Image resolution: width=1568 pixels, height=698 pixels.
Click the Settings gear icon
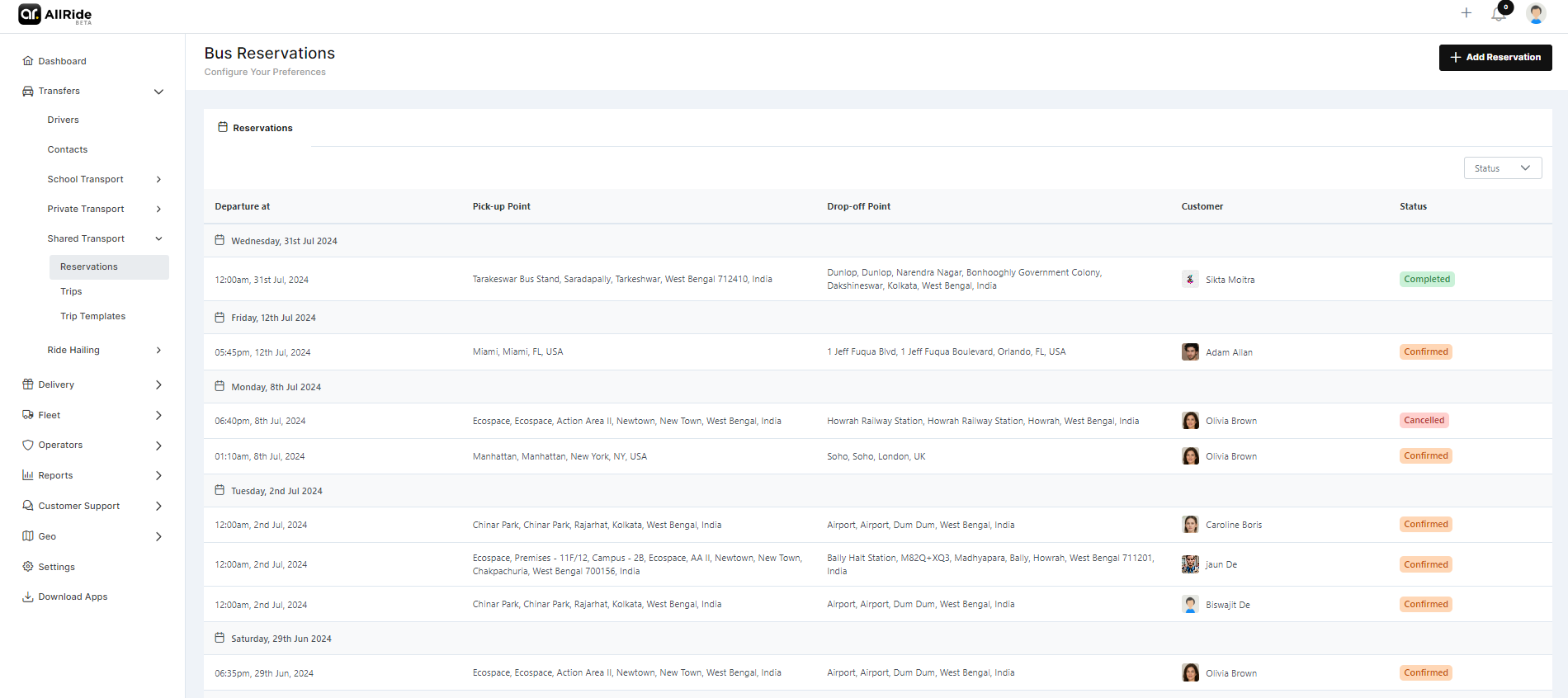coord(28,567)
